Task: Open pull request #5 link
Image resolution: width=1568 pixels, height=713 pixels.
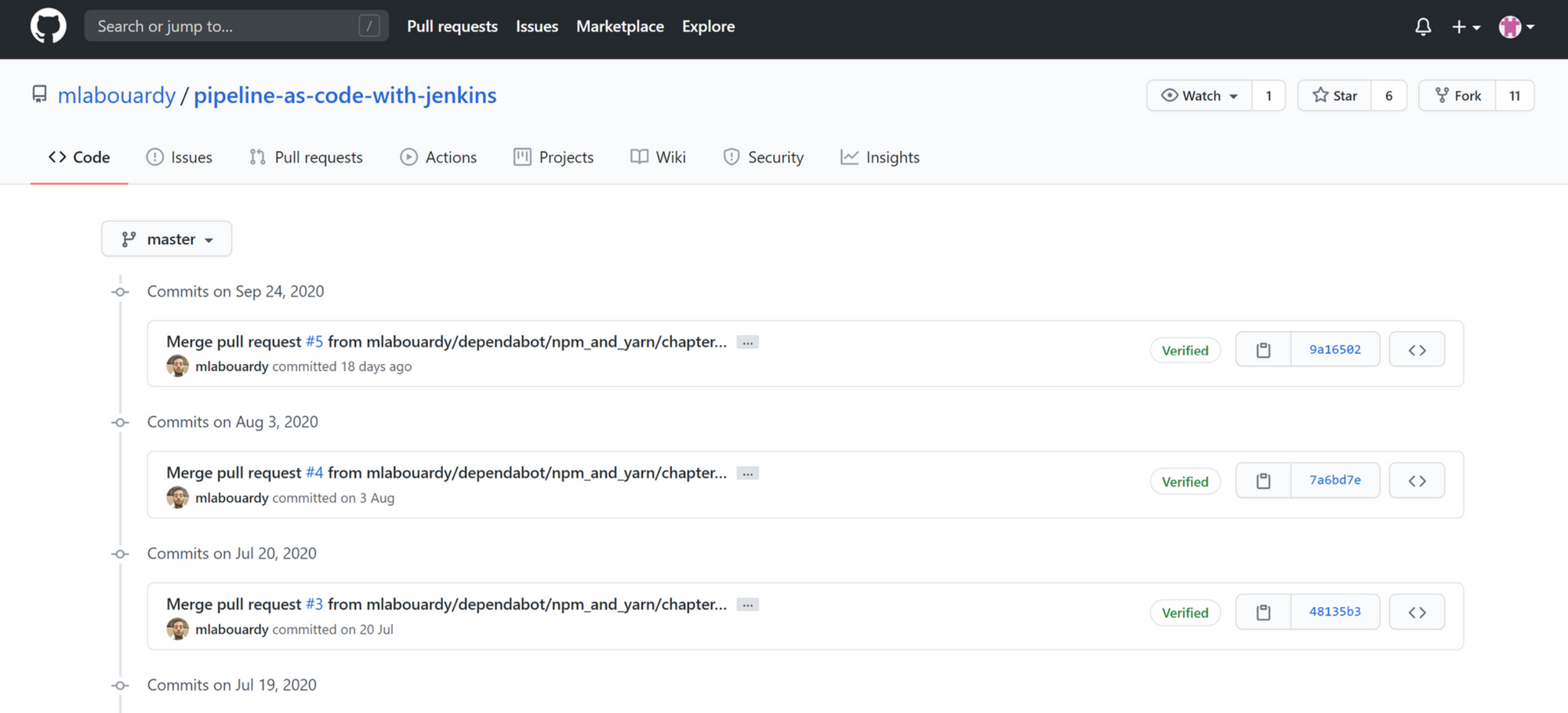Action: tap(314, 342)
